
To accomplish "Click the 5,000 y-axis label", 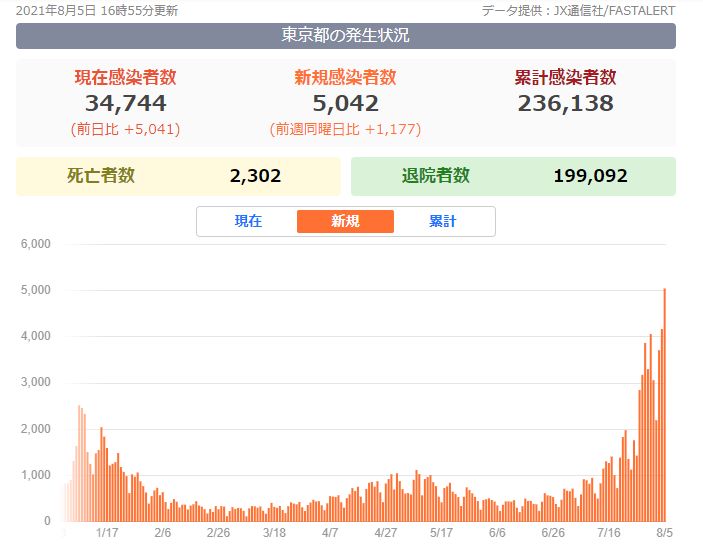I will [x=35, y=290].
